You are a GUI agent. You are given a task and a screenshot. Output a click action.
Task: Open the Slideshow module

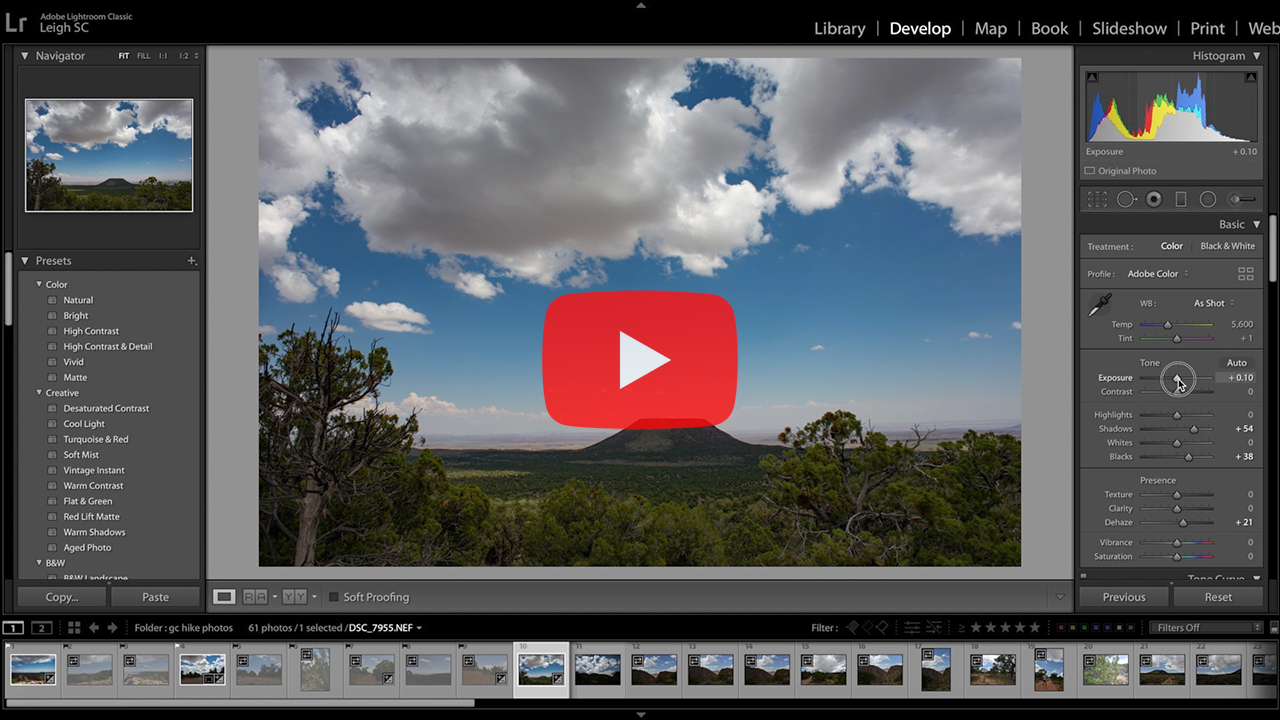(1129, 28)
